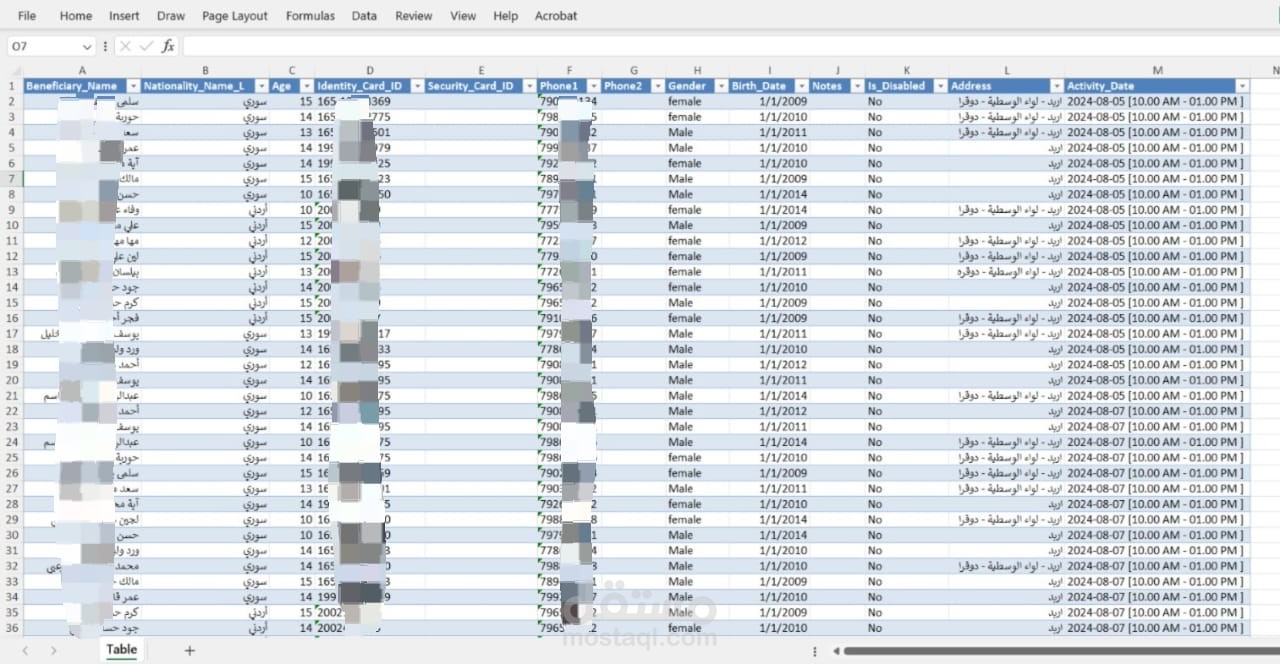Click the three-dot handle beside the horizontal scrollbar
This screenshot has width=1280, height=664.
[816, 651]
